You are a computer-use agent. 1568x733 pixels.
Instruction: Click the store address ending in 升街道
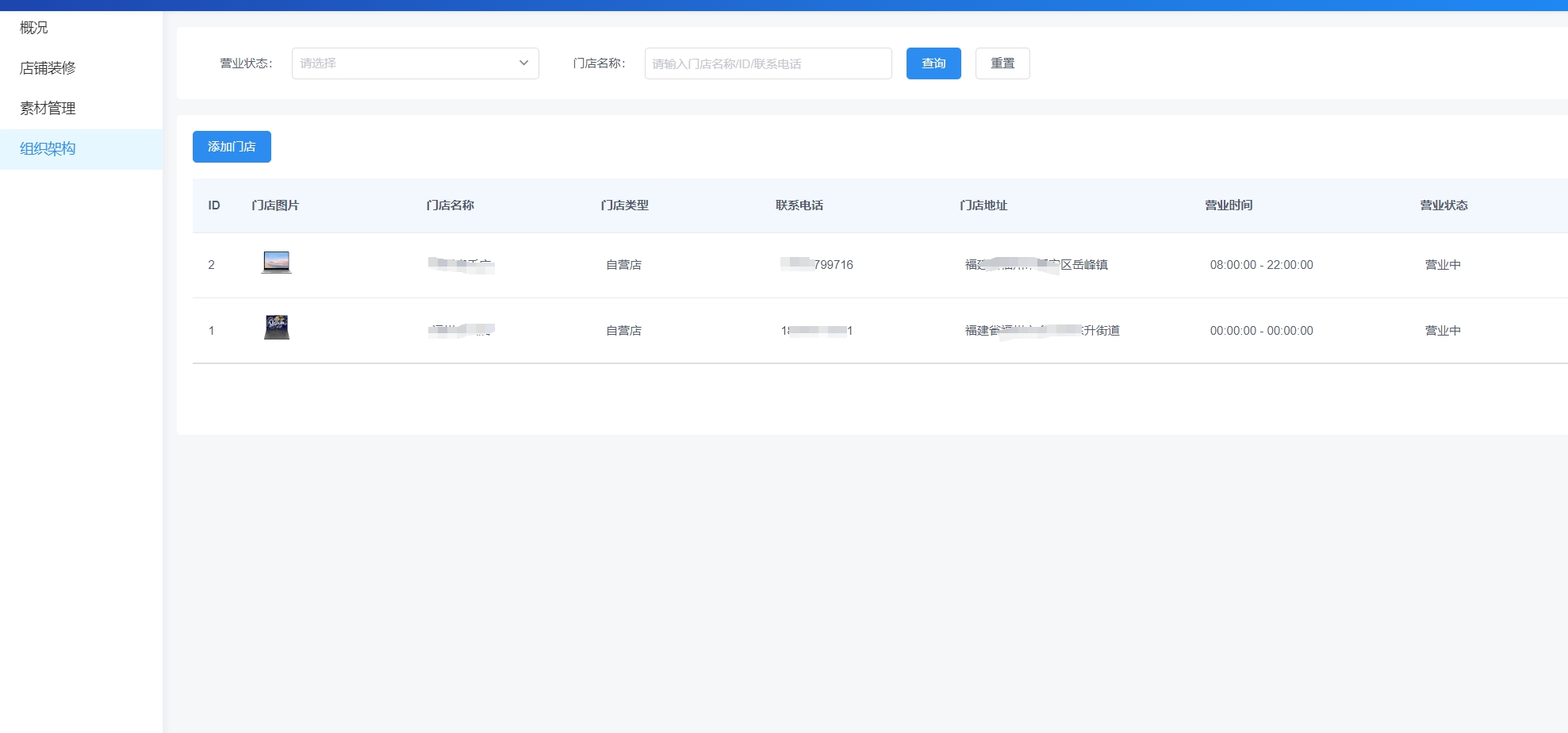1041,331
